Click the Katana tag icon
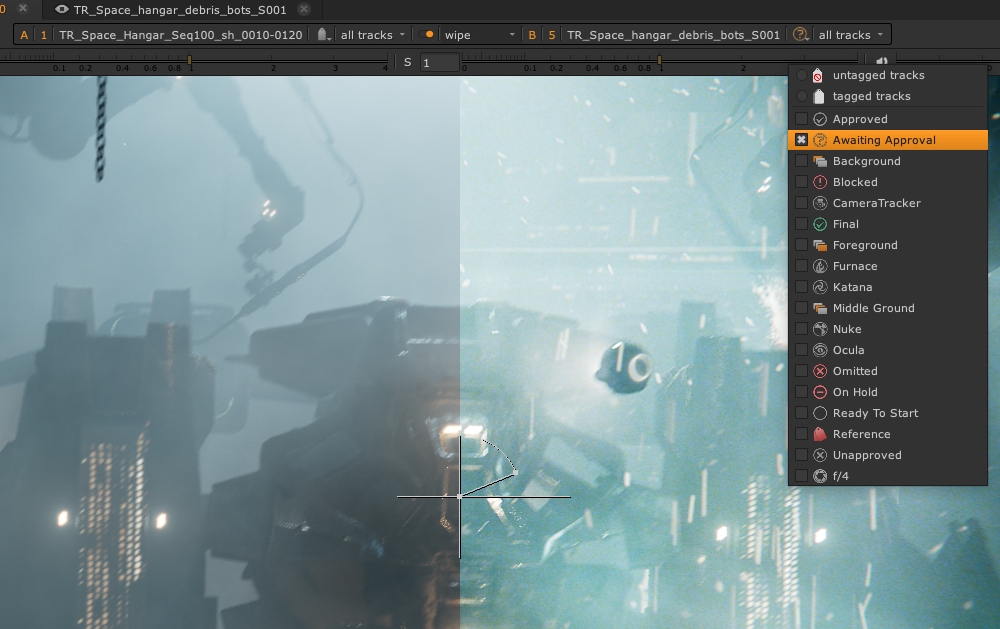1000x629 pixels. point(820,287)
